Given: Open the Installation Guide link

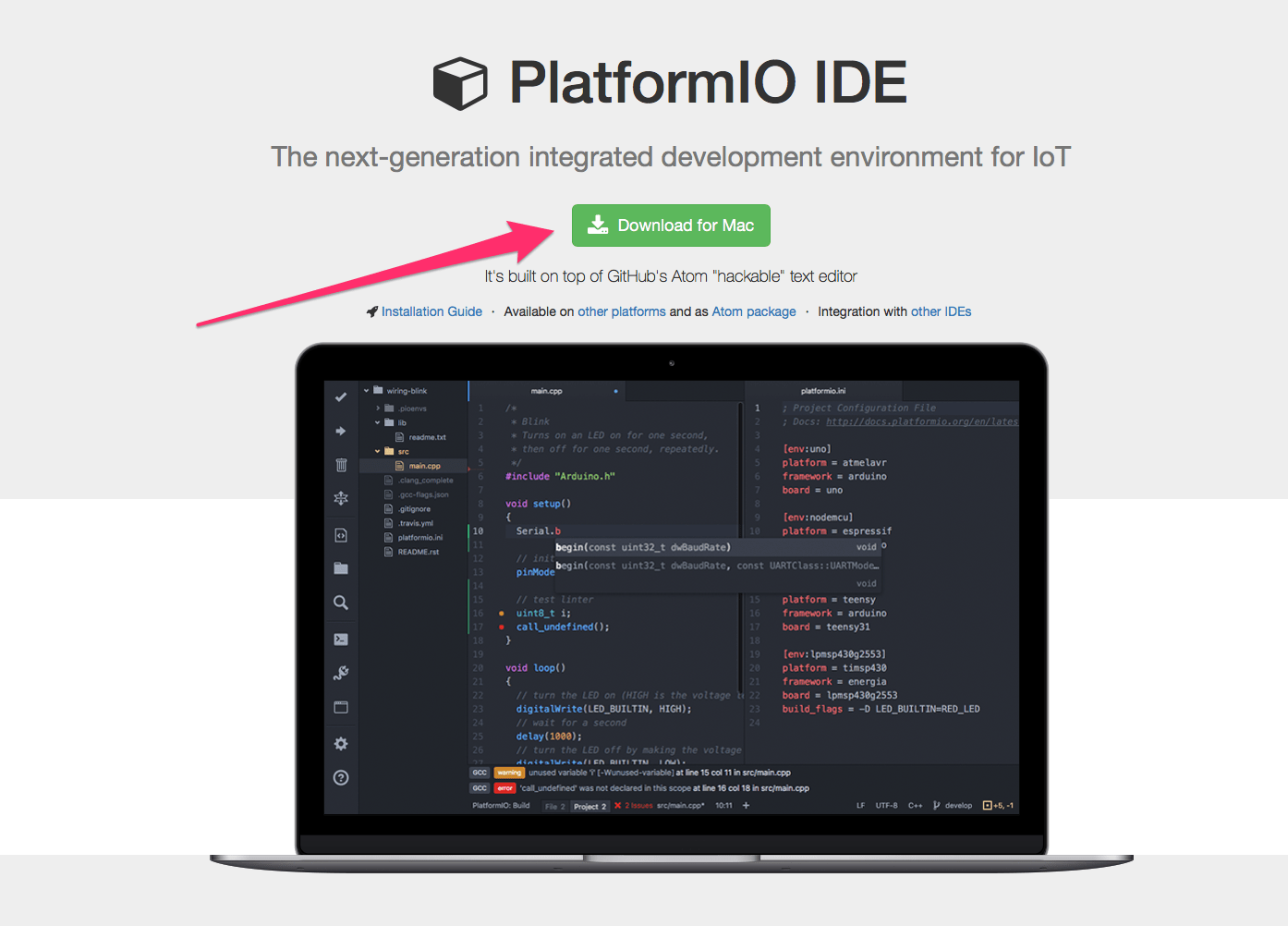Looking at the screenshot, I should 431,311.
